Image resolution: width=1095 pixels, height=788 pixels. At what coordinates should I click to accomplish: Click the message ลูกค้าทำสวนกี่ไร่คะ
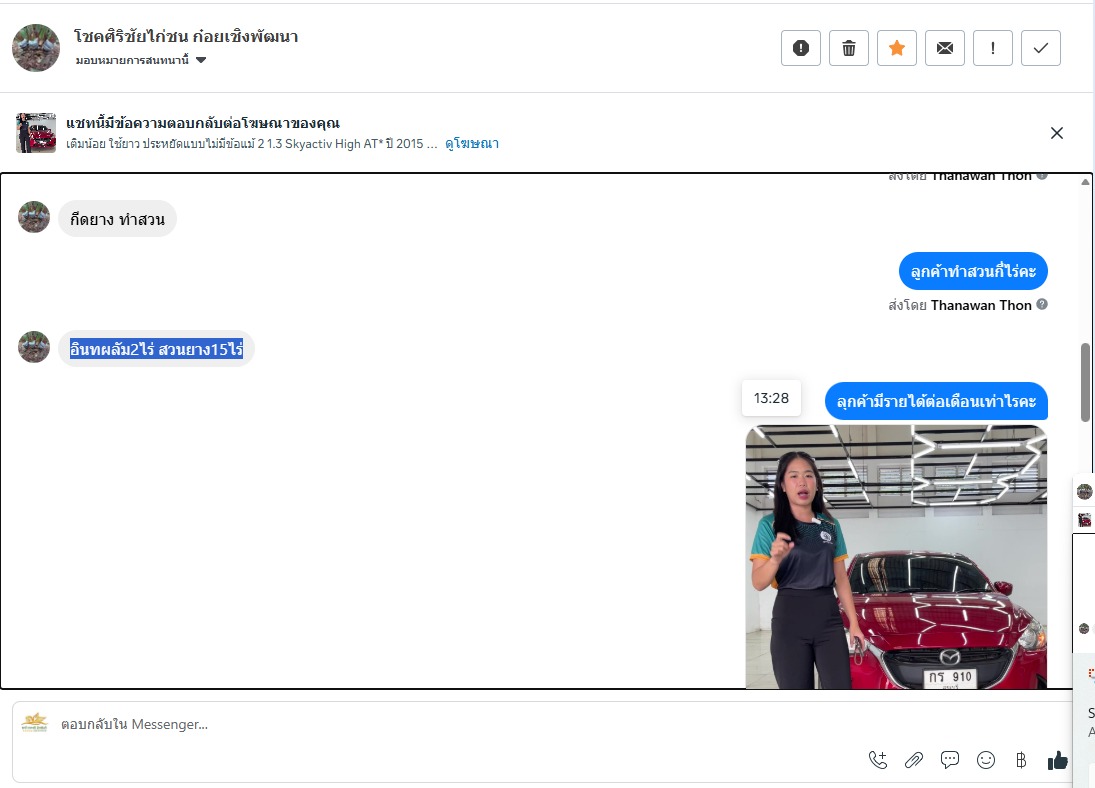[973, 271]
